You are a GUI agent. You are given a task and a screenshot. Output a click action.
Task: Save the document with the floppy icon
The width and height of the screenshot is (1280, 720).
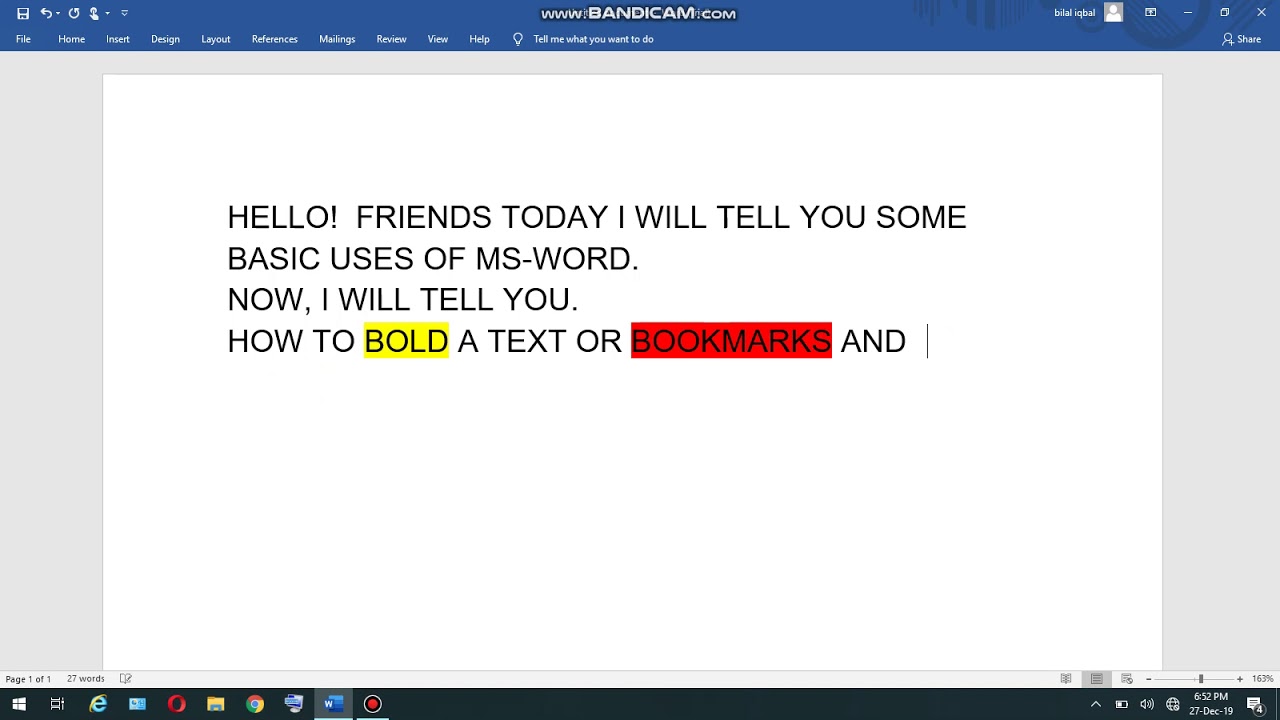23,13
